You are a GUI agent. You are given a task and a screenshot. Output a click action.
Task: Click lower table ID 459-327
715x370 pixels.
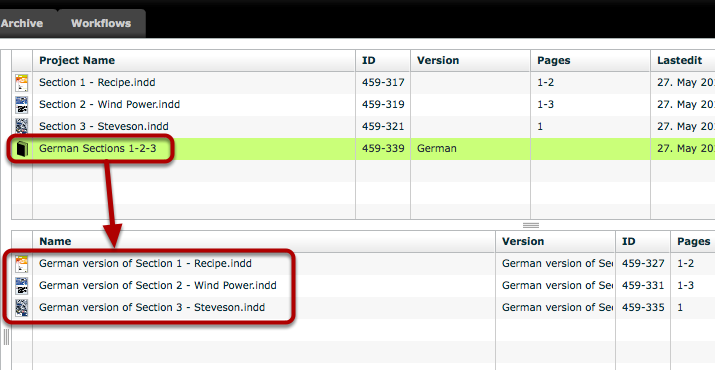click(x=643, y=264)
